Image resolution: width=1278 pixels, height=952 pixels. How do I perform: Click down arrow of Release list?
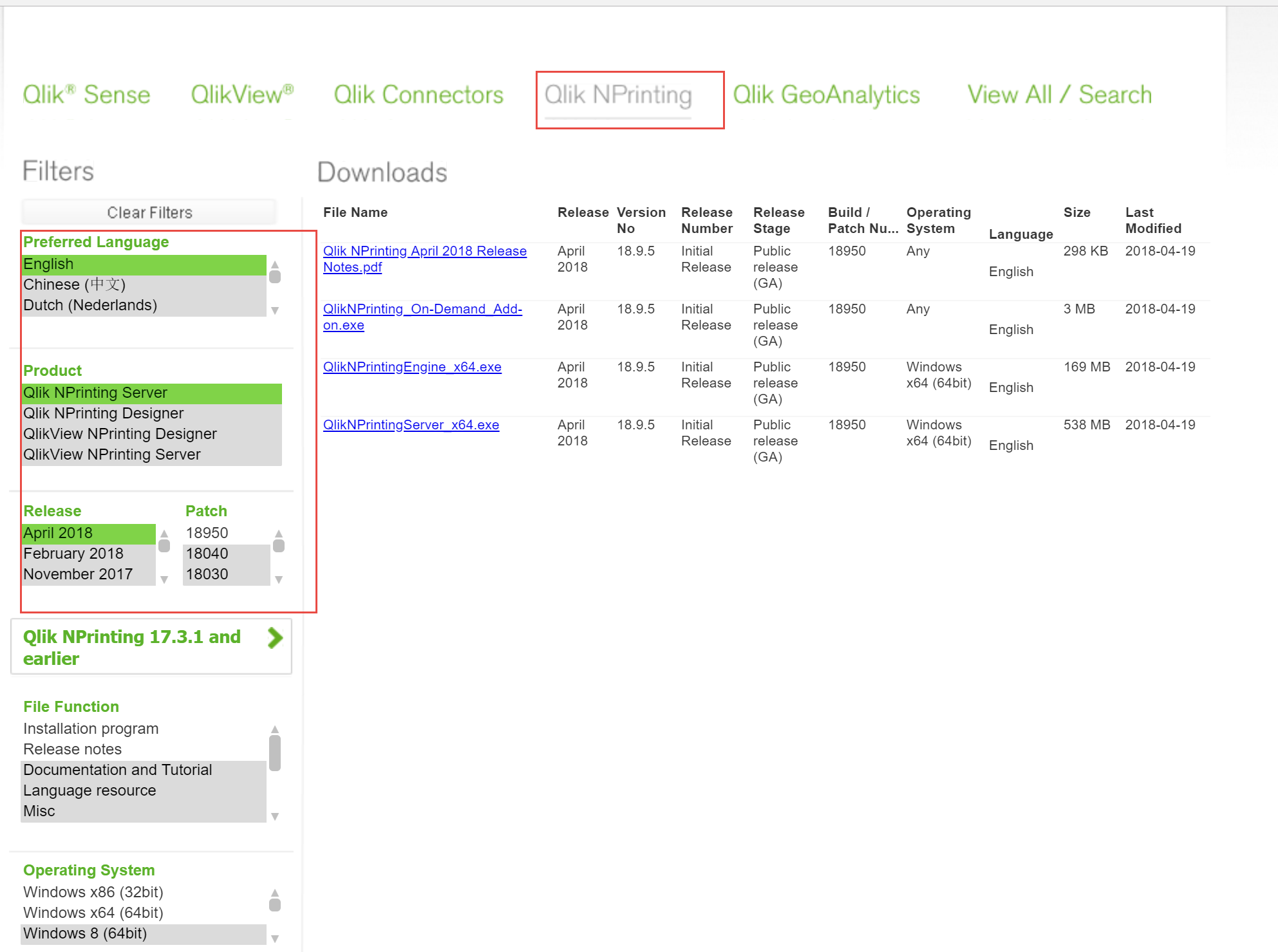(x=164, y=579)
